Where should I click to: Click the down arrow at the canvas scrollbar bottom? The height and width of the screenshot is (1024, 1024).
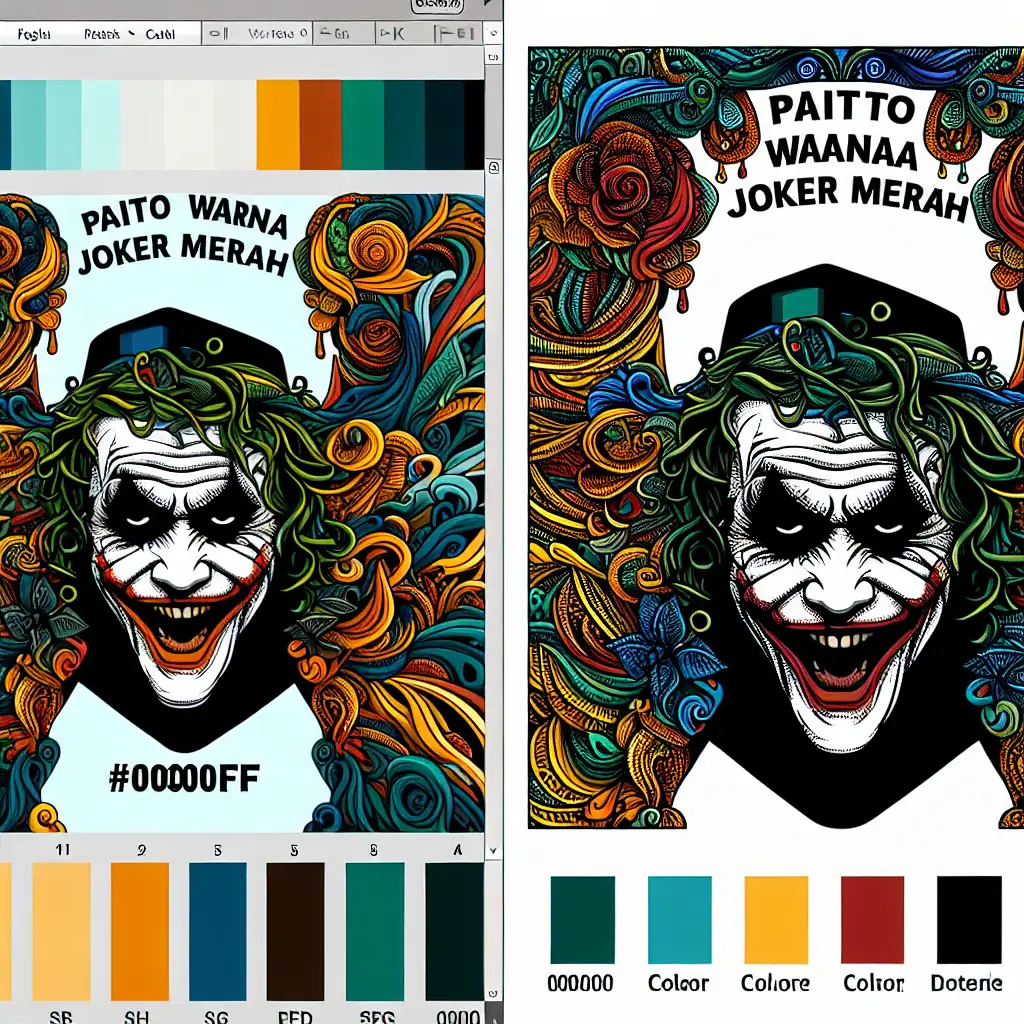click(493, 851)
